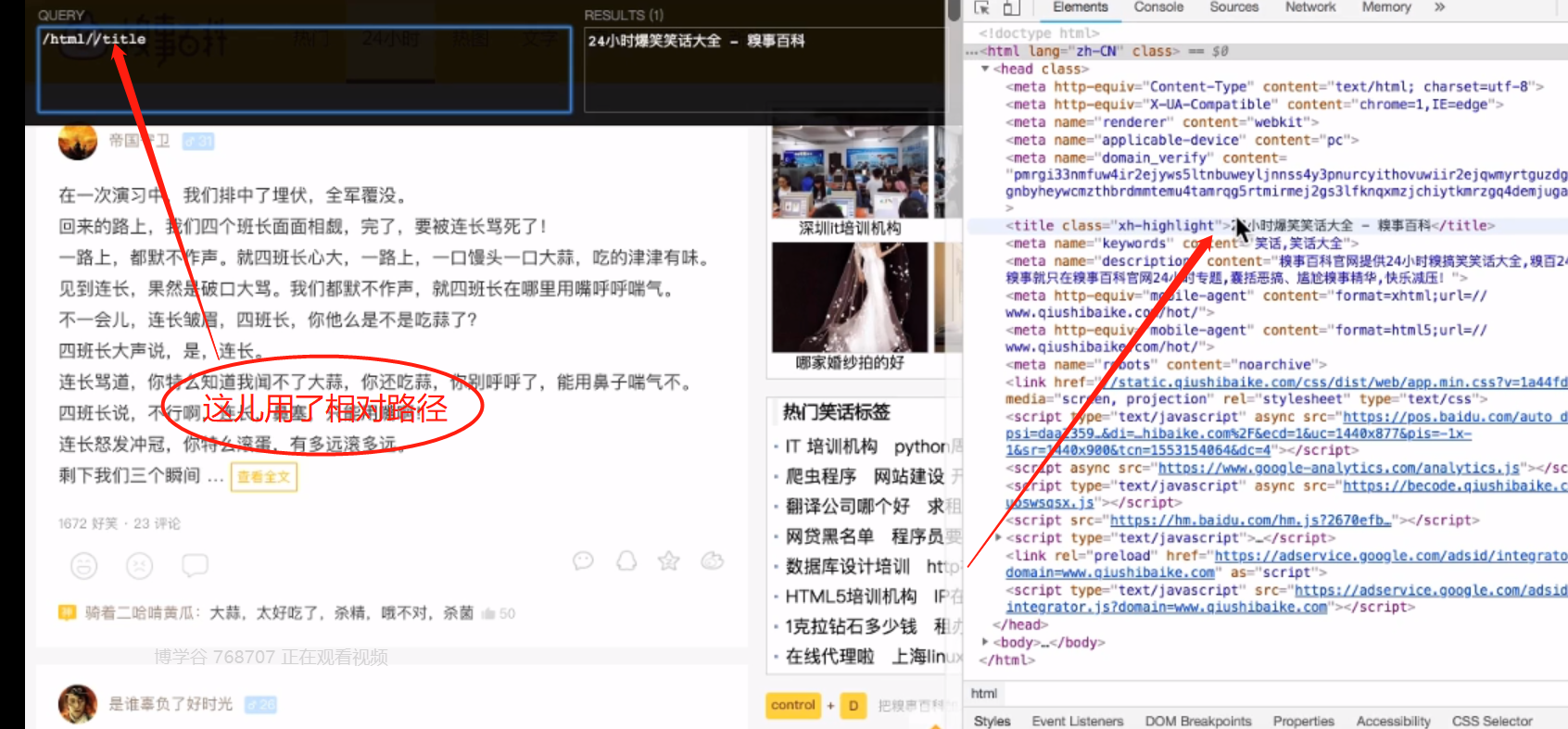Switch to the Sources tab

pyautogui.click(x=1233, y=7)
